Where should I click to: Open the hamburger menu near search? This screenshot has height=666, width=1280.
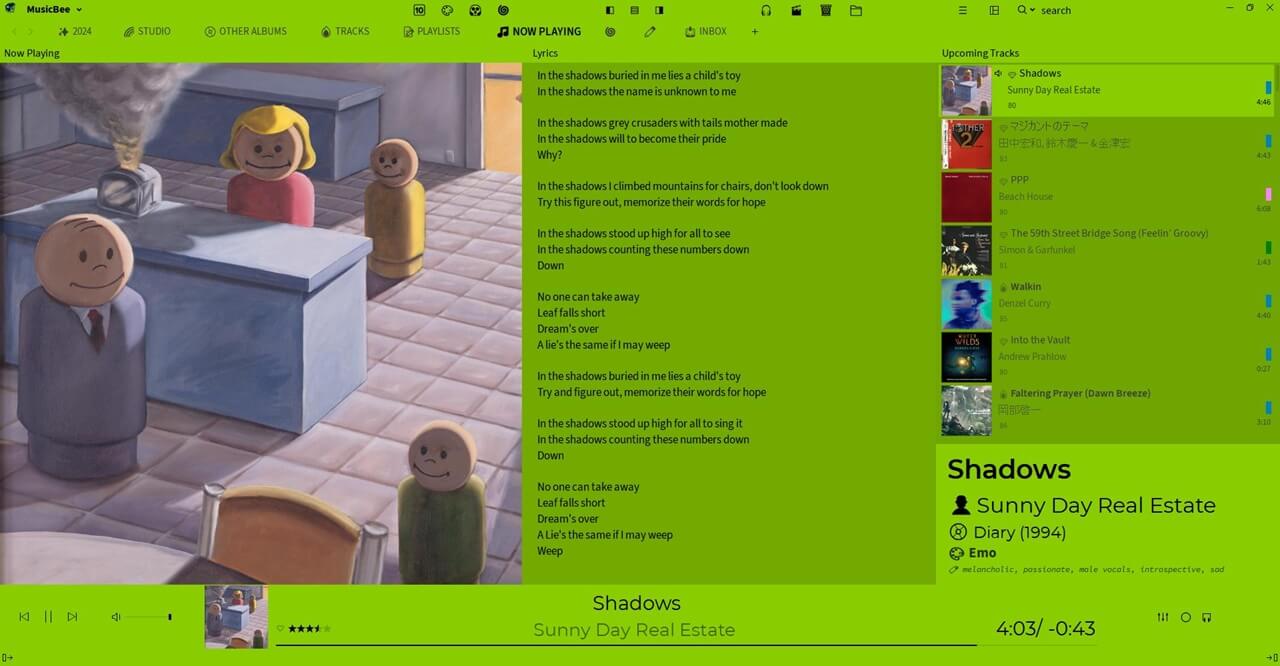[962, 10]
